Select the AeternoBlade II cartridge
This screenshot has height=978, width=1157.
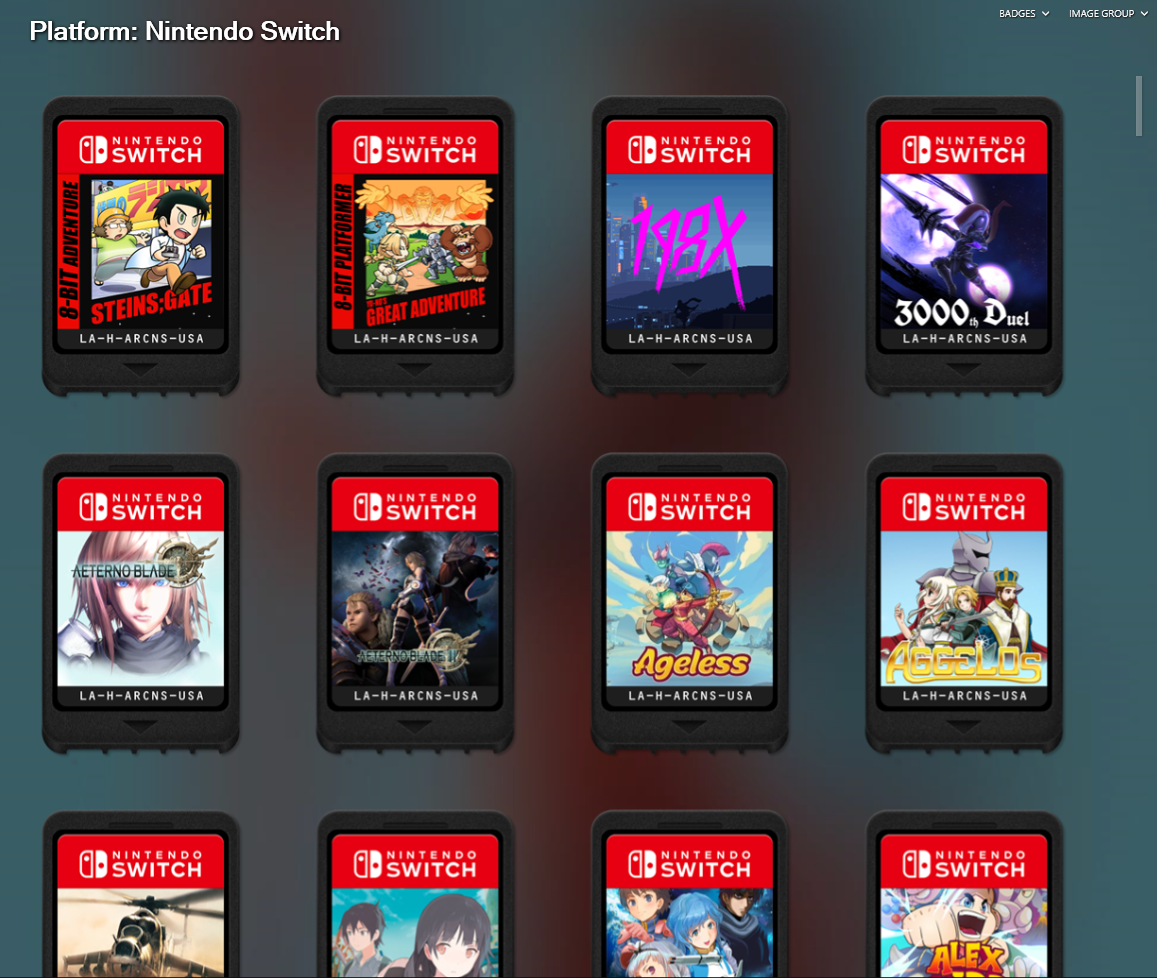pyautogui.click(x=415, y=603)
